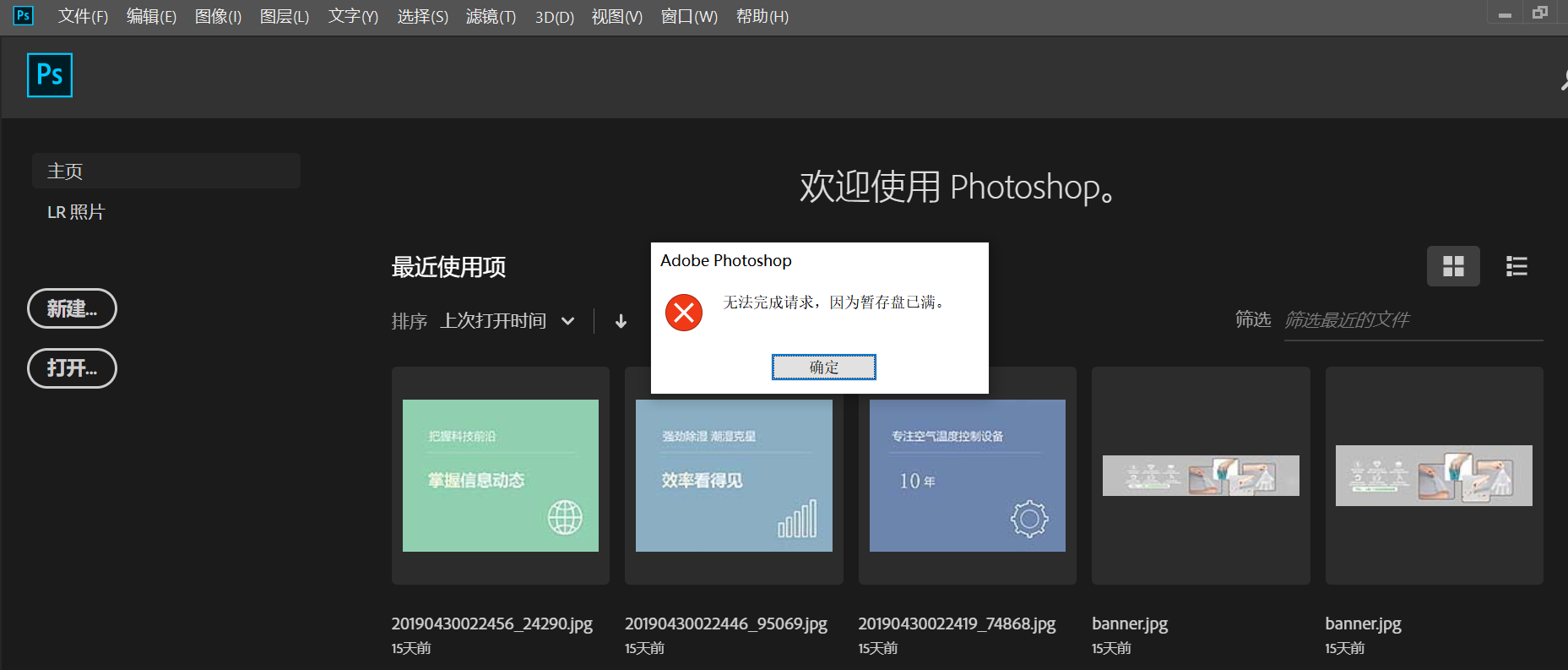Click the red error icon in dialog
Viewport: 1568px width, 670px height.
(x=684, y=313)
